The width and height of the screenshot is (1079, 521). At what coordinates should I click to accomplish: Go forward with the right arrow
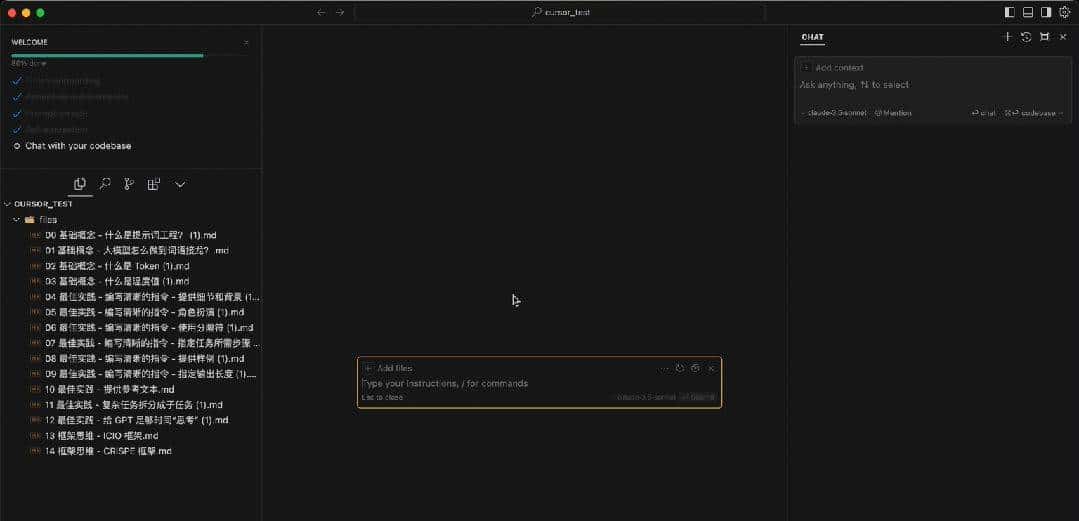(339, 12)
